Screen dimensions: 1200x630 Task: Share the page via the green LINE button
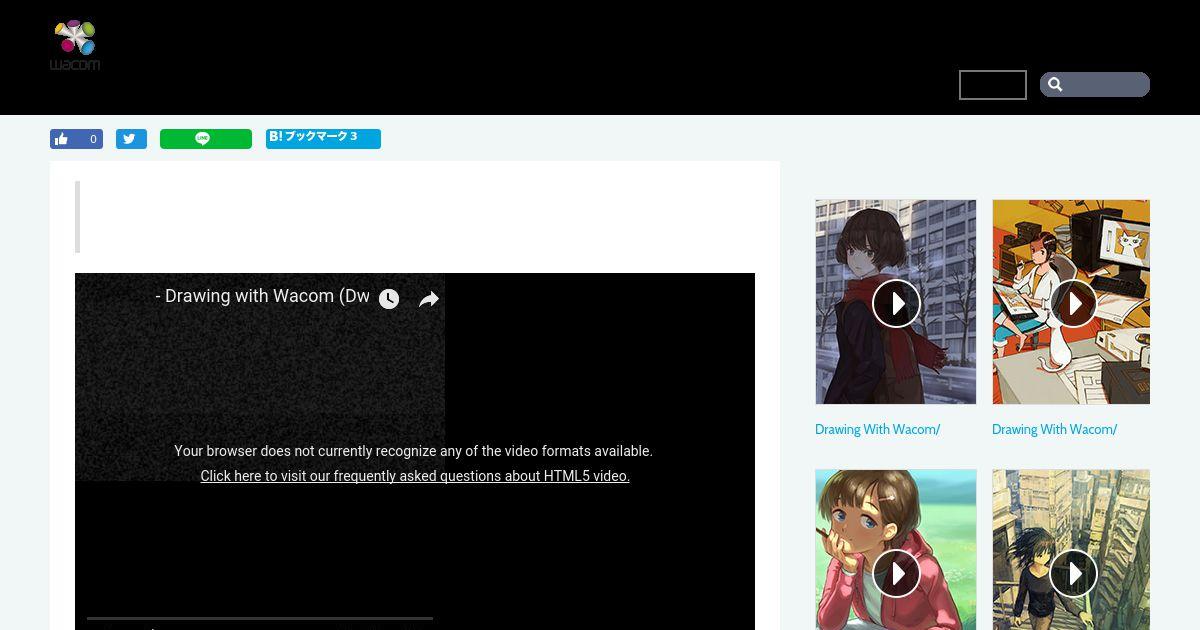point(206,139)
